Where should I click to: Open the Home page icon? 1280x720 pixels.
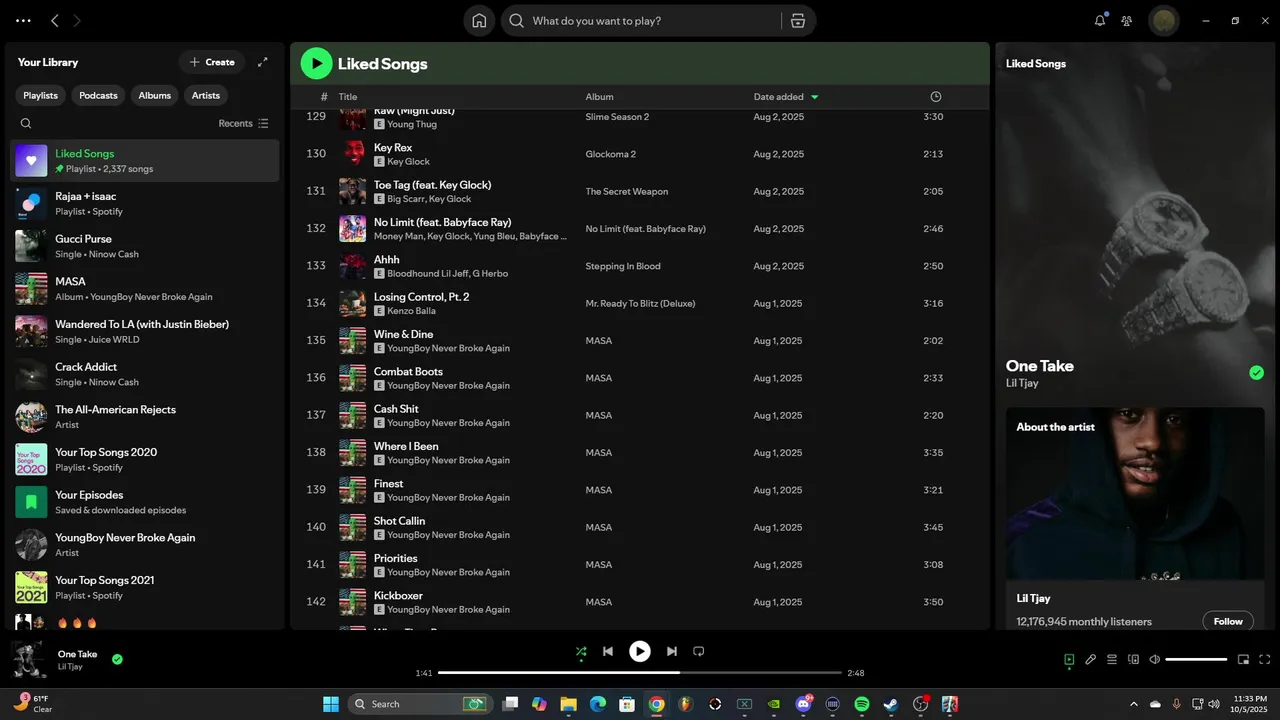[479, 20]
